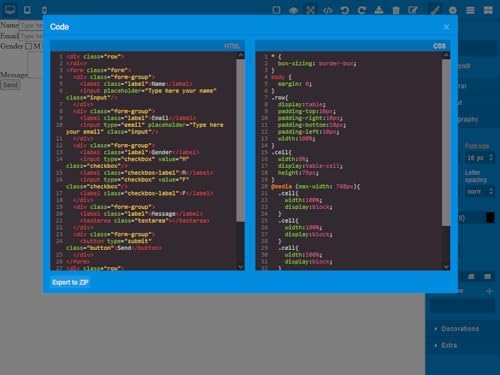This screenshot has height=375, width=500.
Task: Click the view code icon in toolbar
Action: point(328,11)
